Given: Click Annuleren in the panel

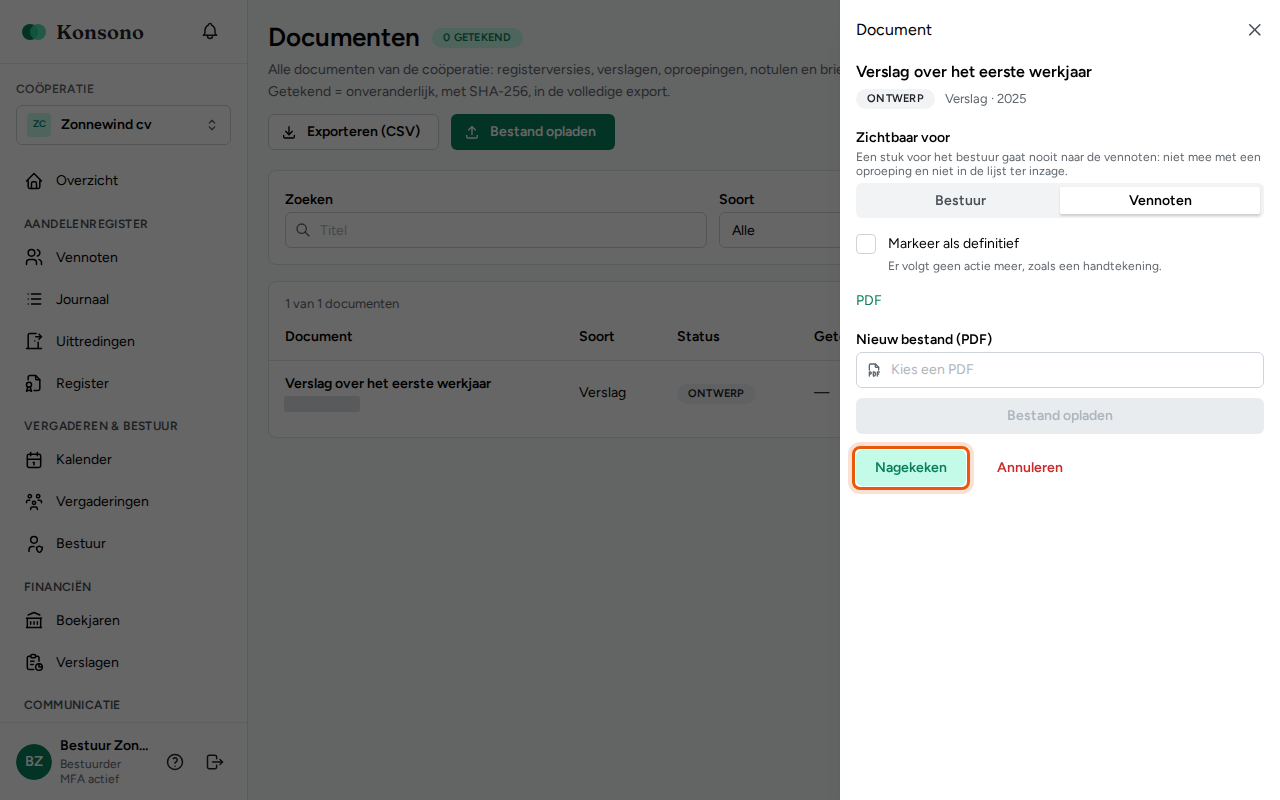Looking at the screenshot, I should tap(1030, 468).
